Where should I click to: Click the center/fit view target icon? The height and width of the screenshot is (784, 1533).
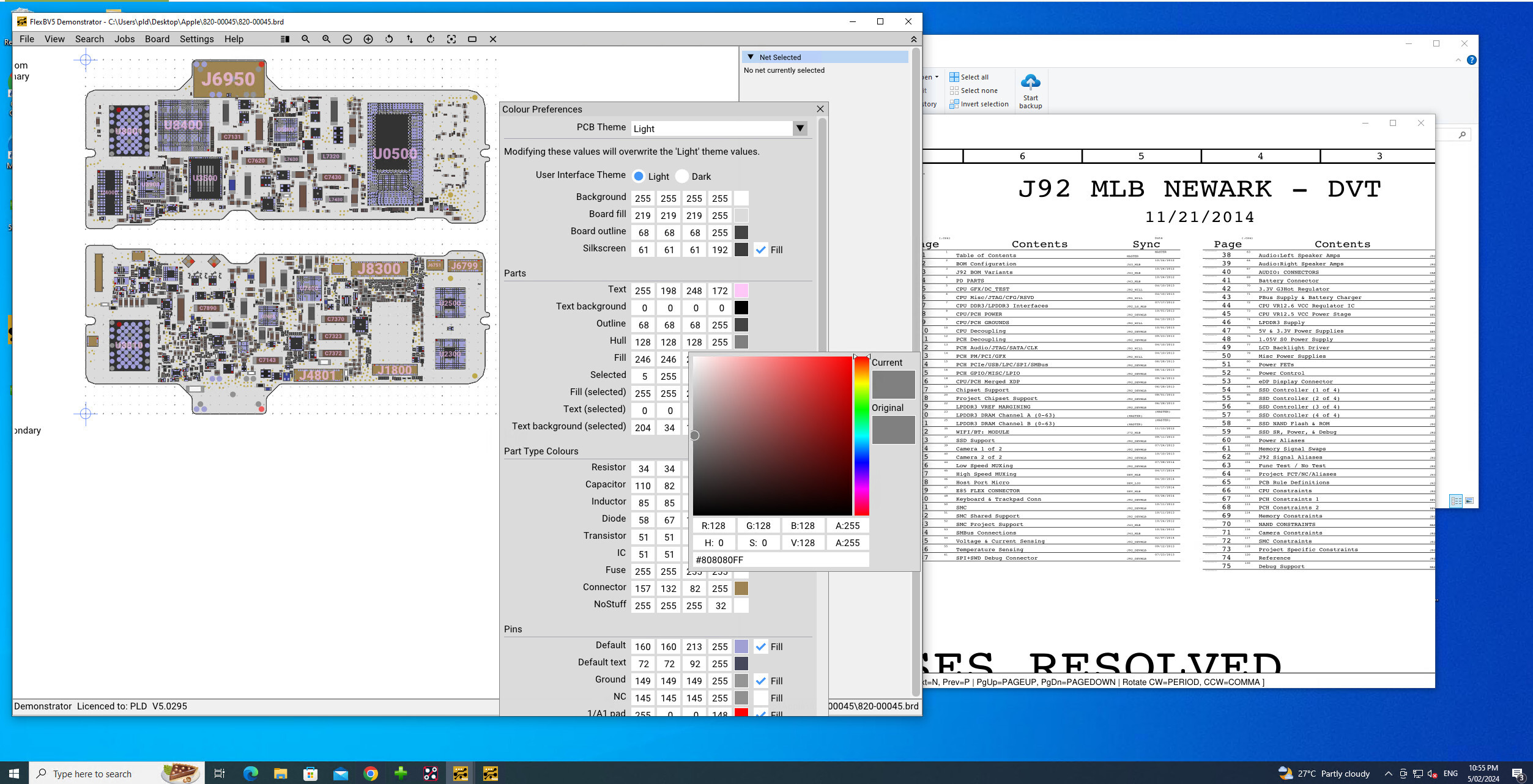click(451, 39)
